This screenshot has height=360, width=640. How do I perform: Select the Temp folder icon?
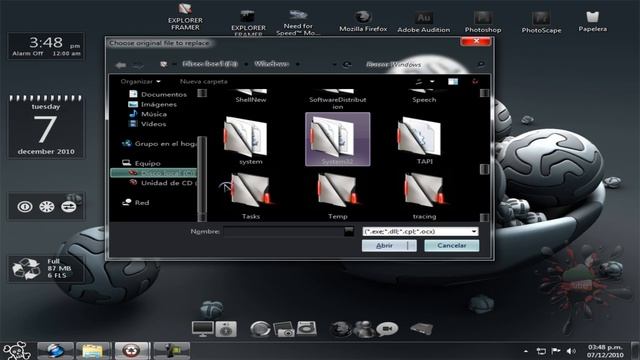pyautogui.click(x=337, y=191)
